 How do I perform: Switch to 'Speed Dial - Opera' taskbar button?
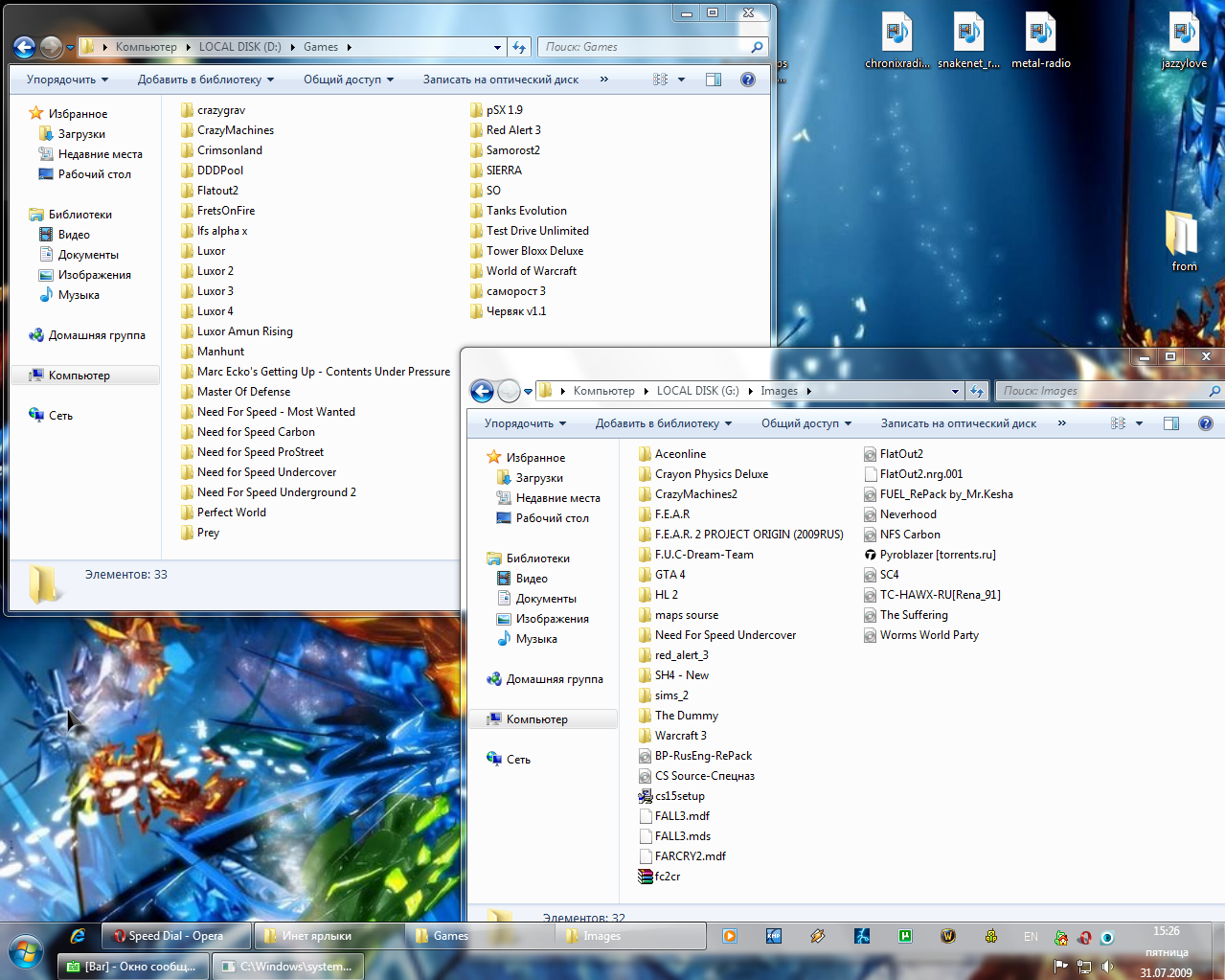175,936
